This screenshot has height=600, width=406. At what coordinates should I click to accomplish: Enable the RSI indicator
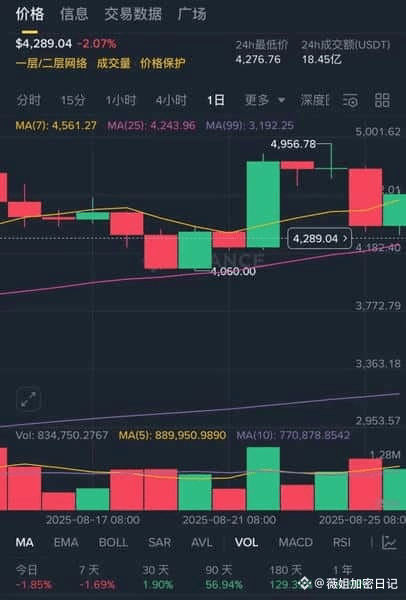click(x=341, y=542)
